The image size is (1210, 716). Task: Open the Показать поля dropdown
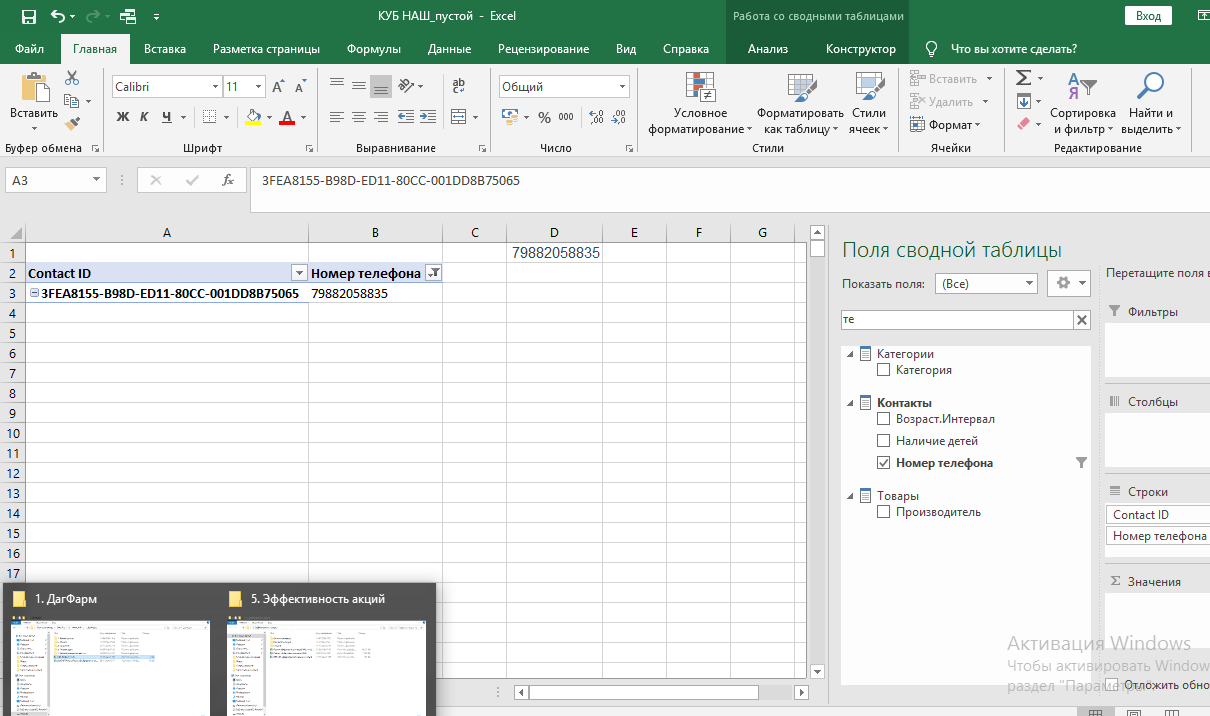(x=985, y=284)
